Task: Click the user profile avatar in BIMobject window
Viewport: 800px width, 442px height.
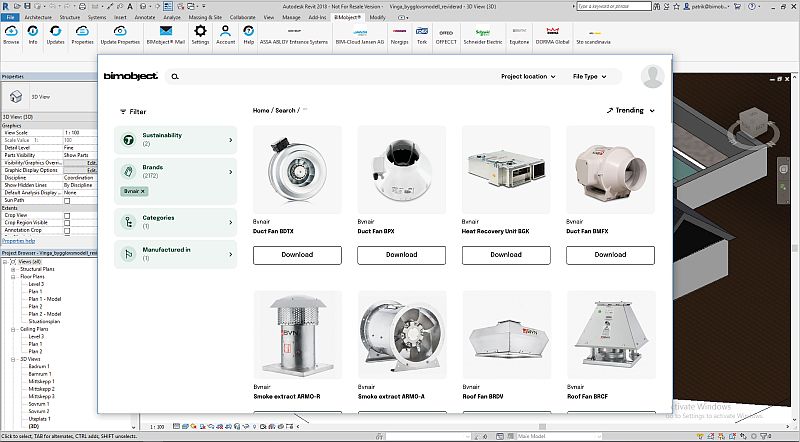Action: pyautogui.click(x=652, y=77)
